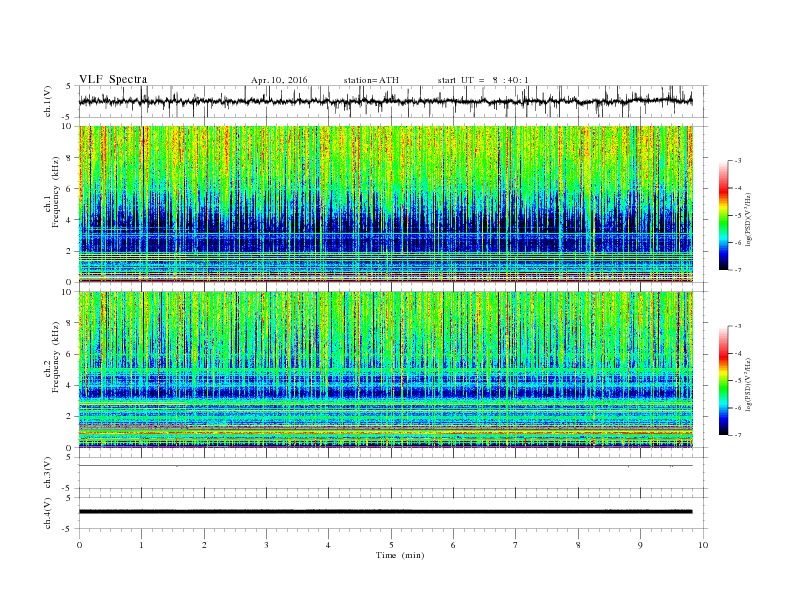Click the ch.2 "Frequency (kHz)" axis label

tap(55, 356)
